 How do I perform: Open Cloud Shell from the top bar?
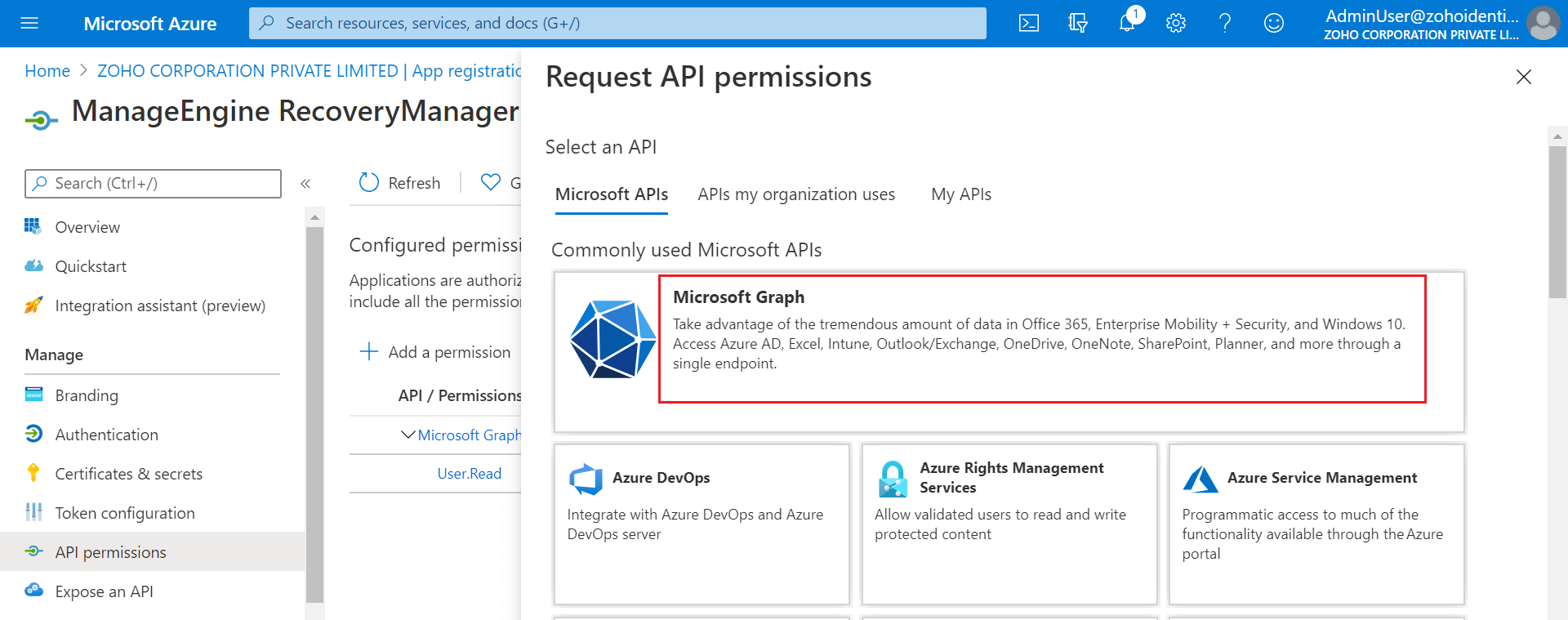pyautogui.click(x=1029, y=23)
